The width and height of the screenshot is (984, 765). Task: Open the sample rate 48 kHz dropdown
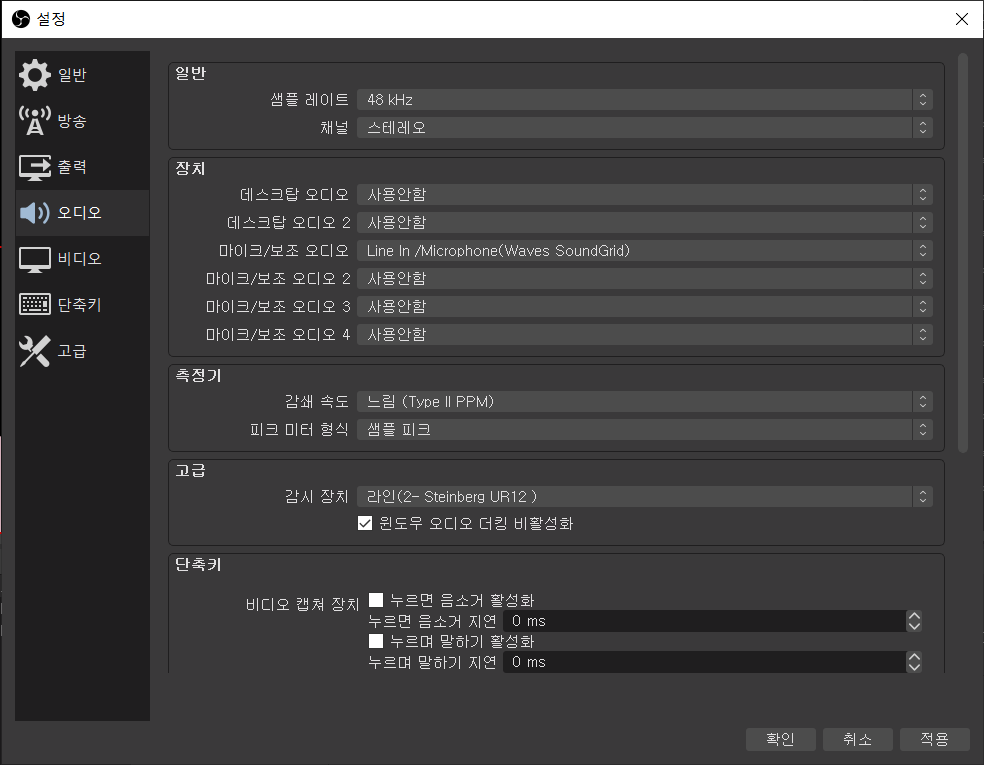(x=644, y=100)
